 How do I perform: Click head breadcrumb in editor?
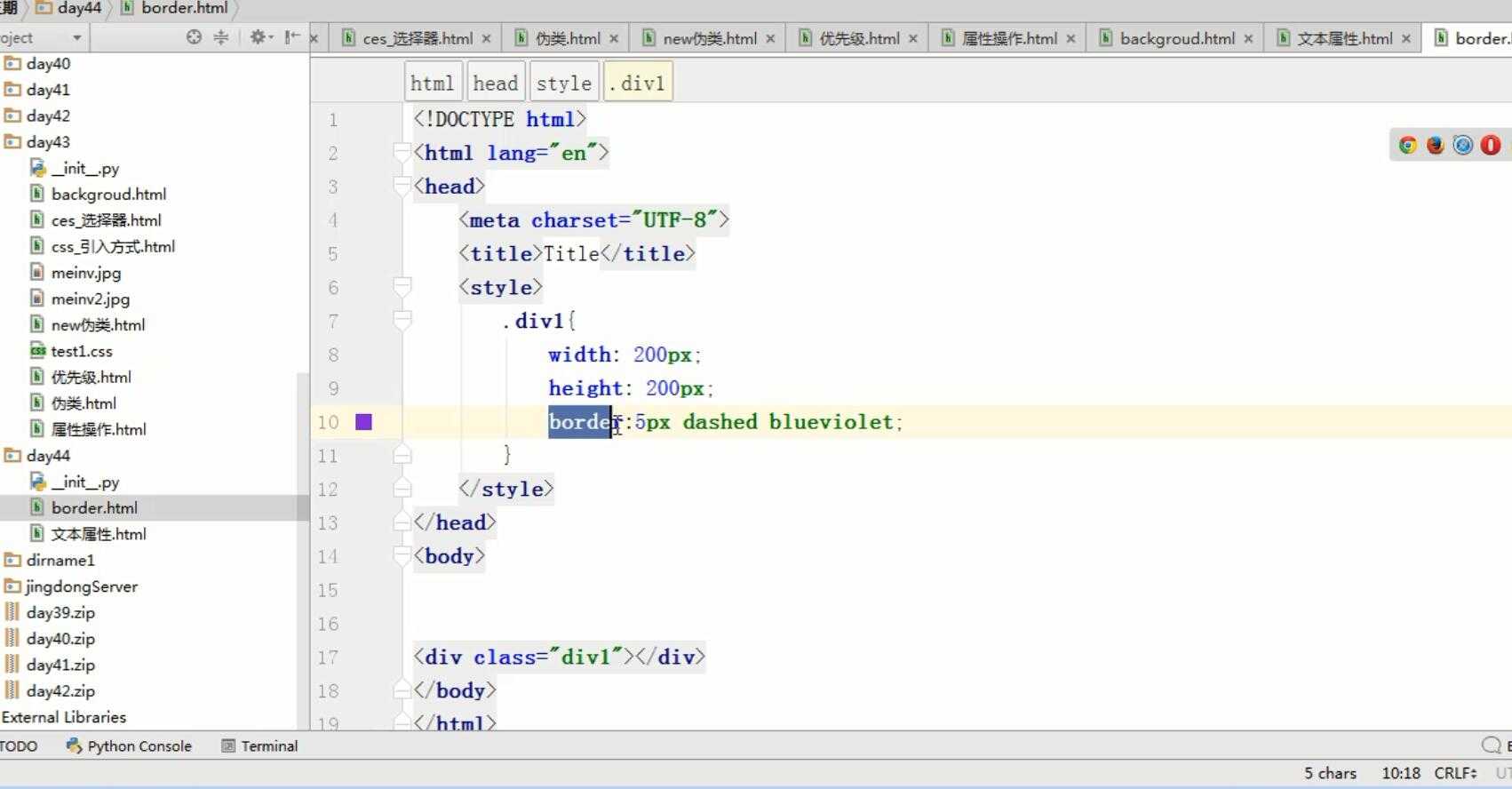point(496,83)
